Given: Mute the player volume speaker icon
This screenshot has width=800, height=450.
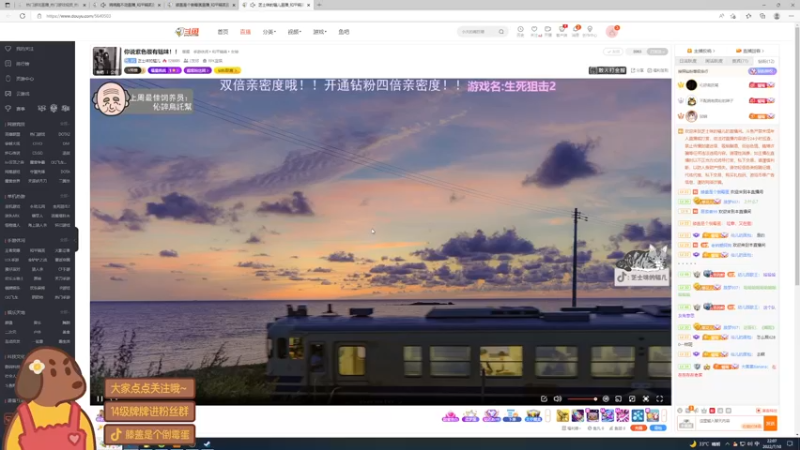Looking at the screenshot, I should pos(558,399).
